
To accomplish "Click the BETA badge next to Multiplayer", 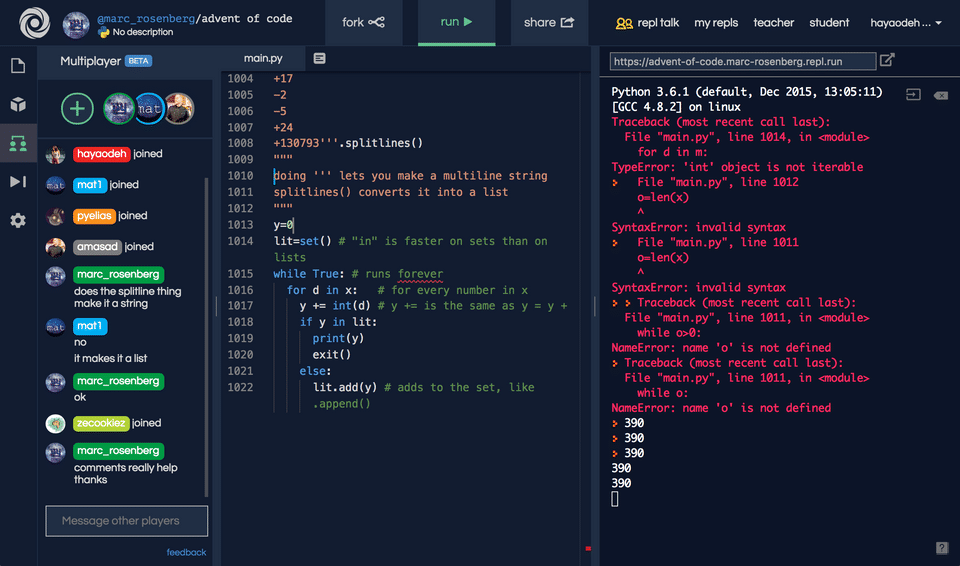I will click(138, 61).
